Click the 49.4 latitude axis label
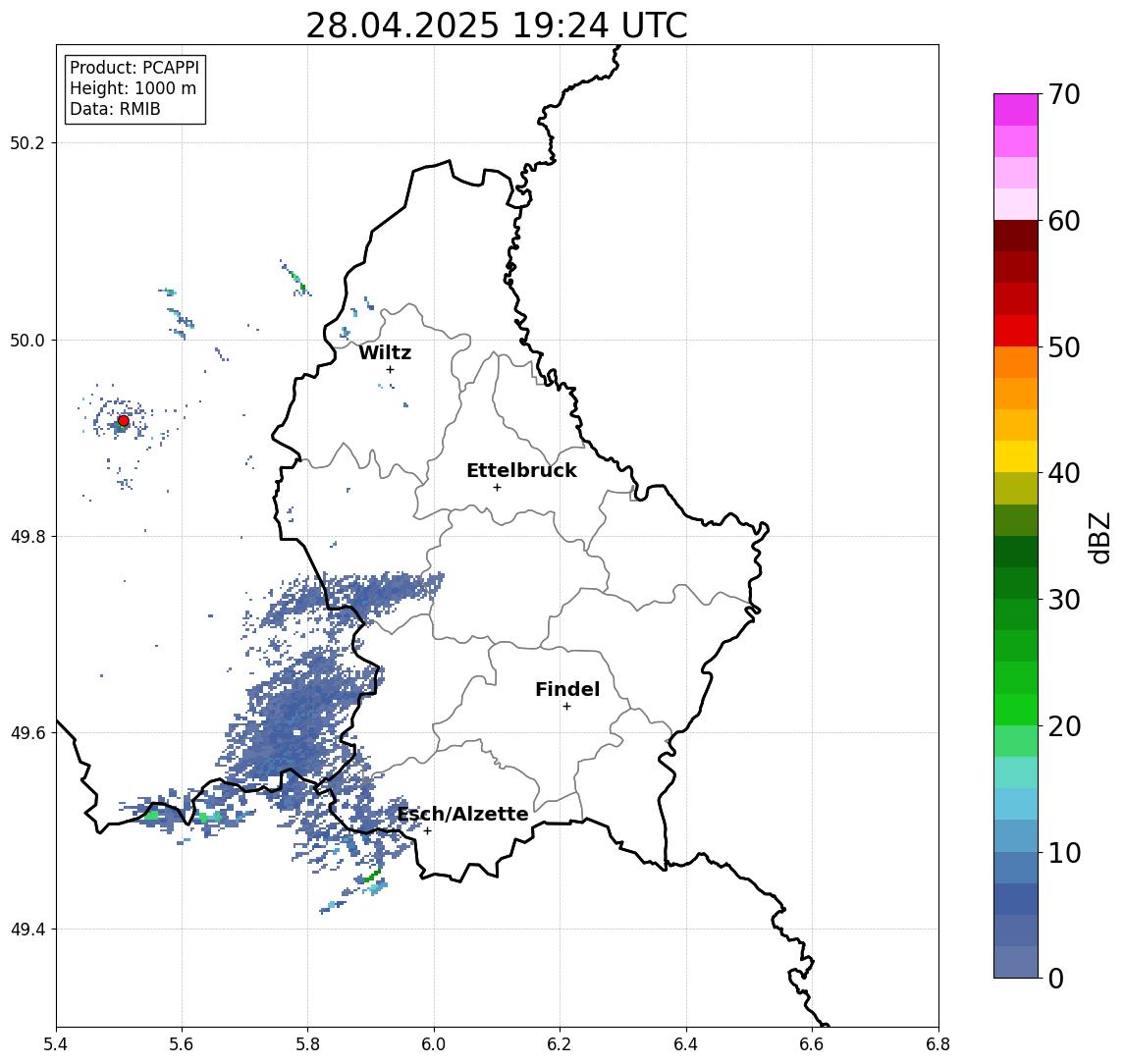The image size is (1124, 1064). (x=27, y=930)
